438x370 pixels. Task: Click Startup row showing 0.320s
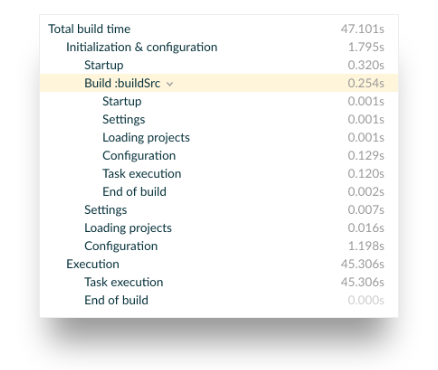pyautogui.click(x=219, y=65)
